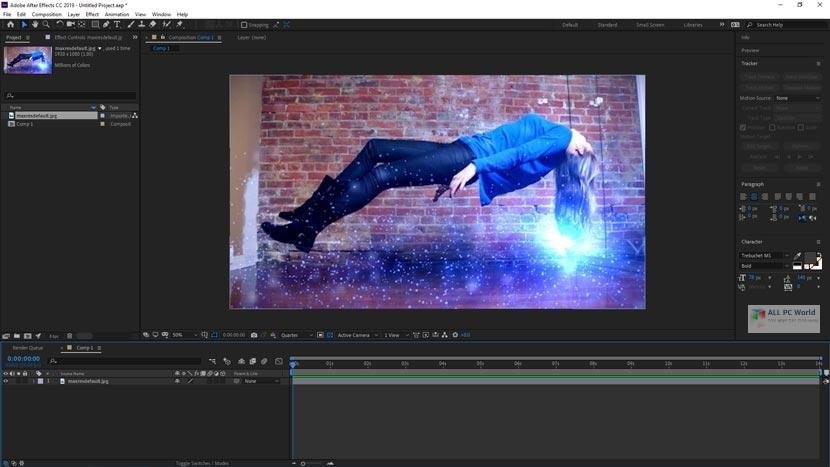Click the interpret footage icon in Project panel
Screen dimensions: 830x467
click(6, 336)
